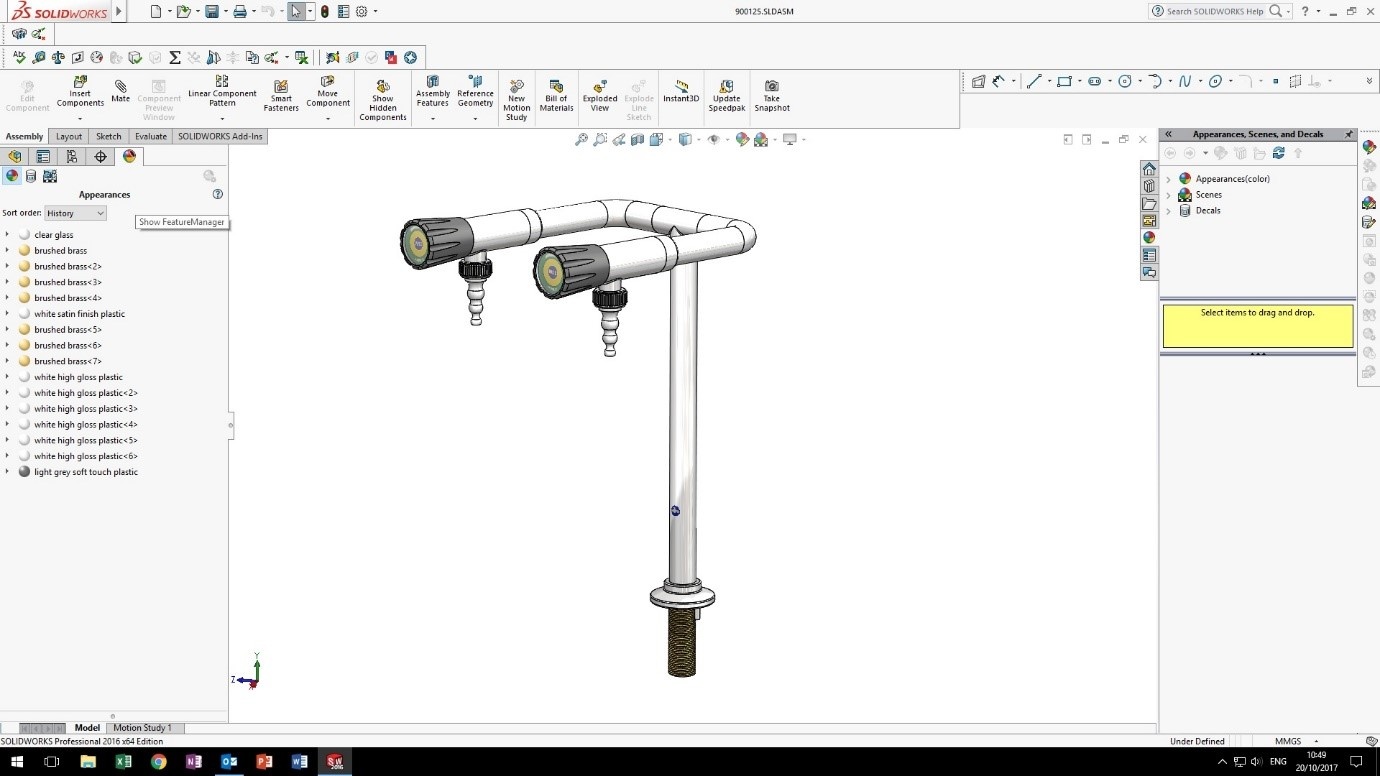Open the Insert Components dropdown arrow

click(80, 119)
